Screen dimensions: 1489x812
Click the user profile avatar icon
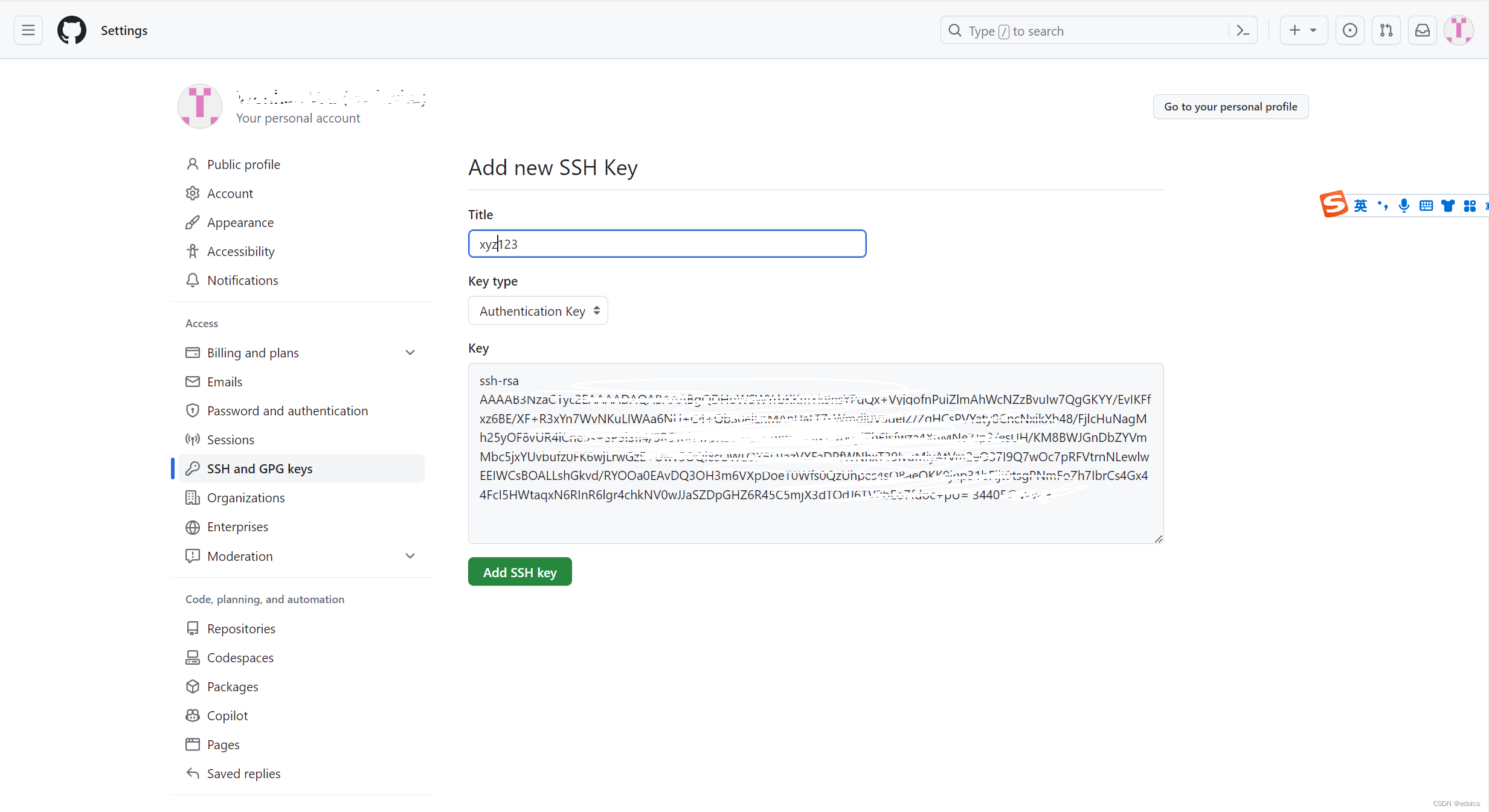click(x=1459, y=30)
